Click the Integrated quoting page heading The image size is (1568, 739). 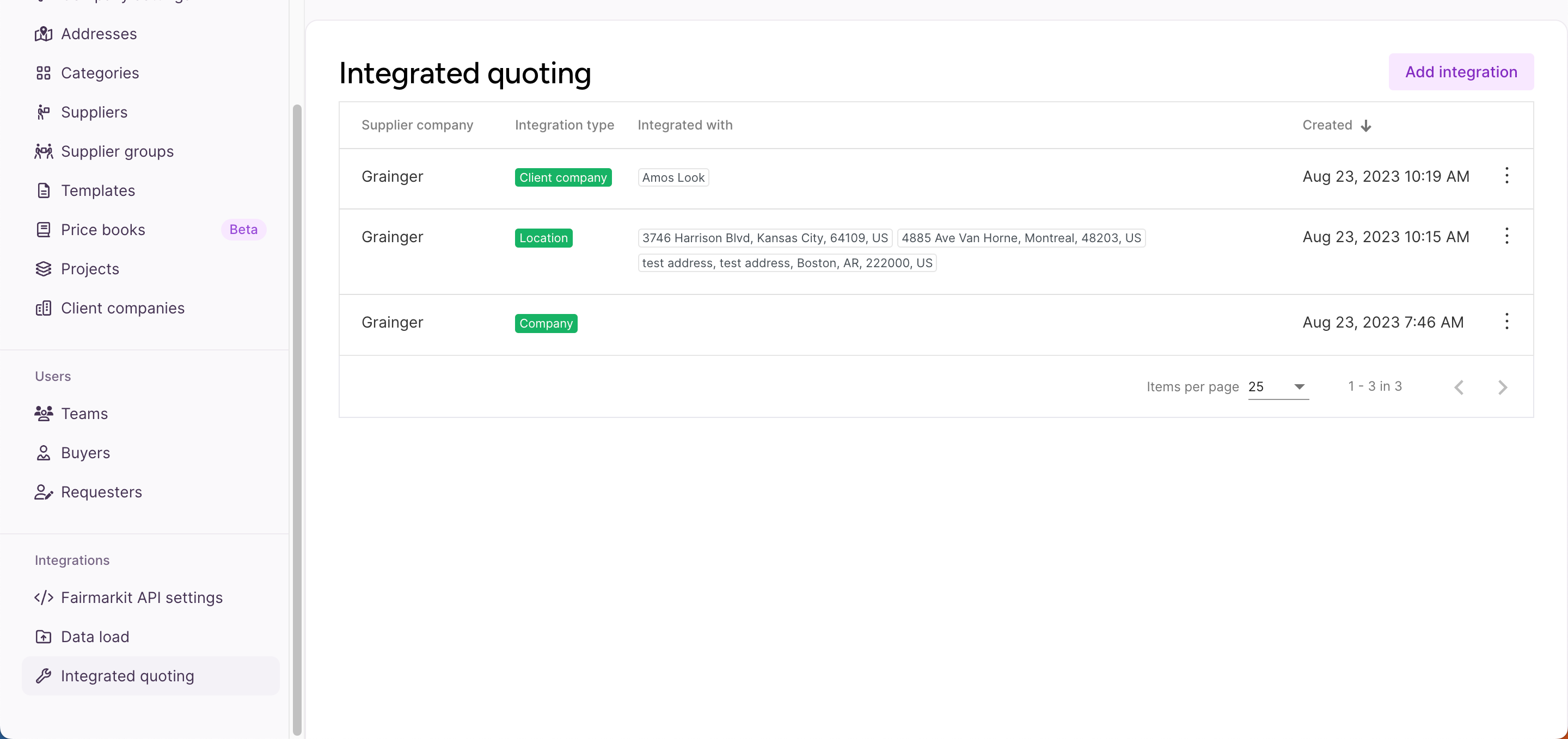(465, 73)
